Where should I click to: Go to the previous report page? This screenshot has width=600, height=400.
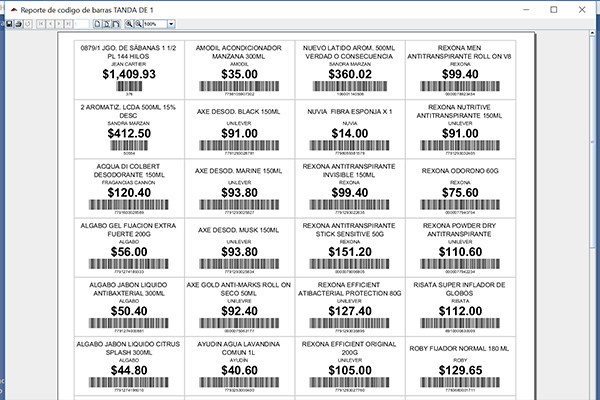pos(50,24)
